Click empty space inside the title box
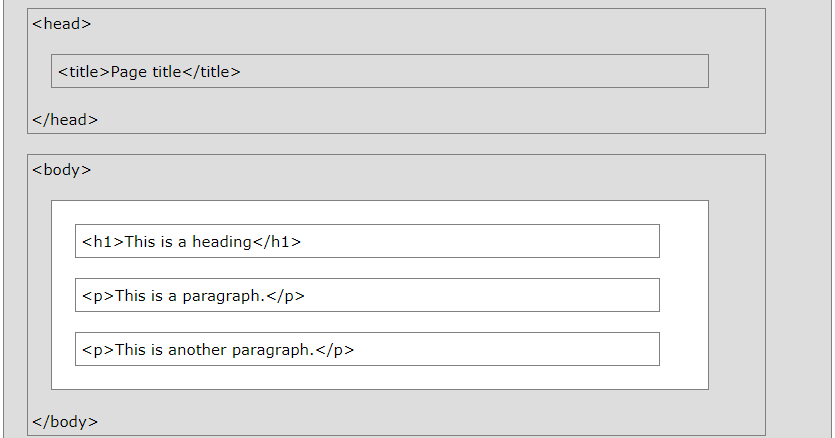This screenshot has height=438, width=835. tap(480, 71)
